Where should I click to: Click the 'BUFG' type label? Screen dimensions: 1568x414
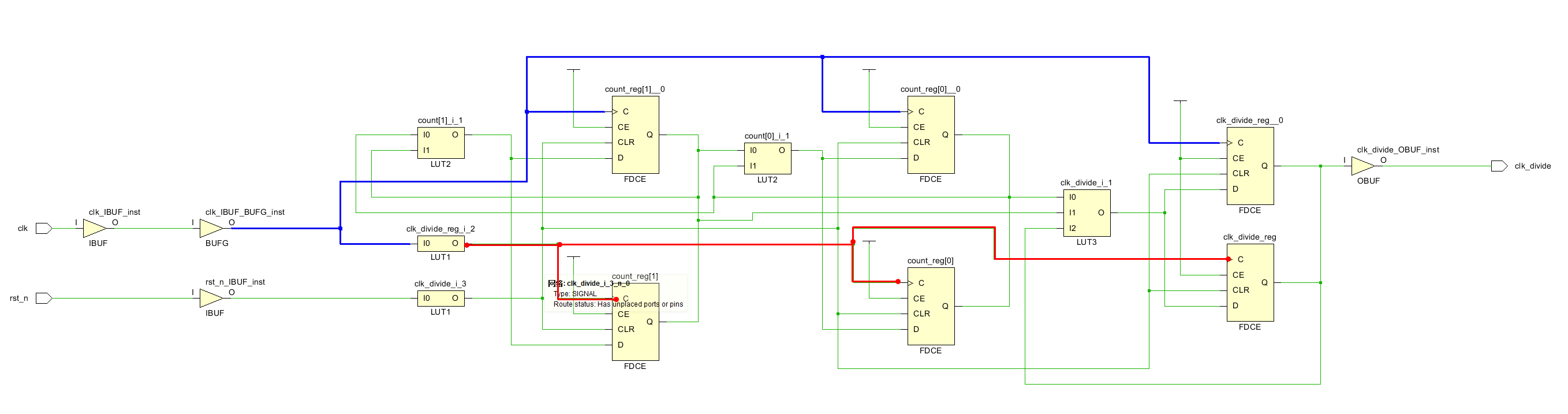point(216,244)
